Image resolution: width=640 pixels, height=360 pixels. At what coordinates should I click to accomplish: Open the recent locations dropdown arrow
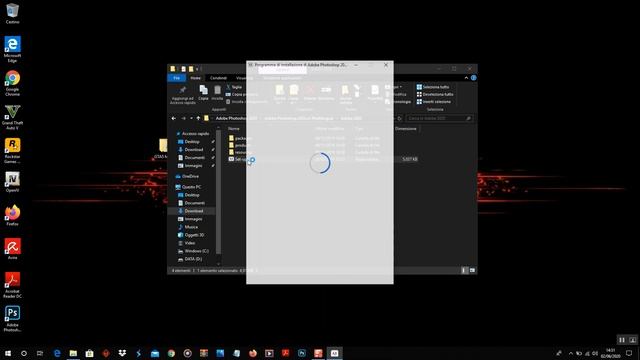(x=191, y=118)
